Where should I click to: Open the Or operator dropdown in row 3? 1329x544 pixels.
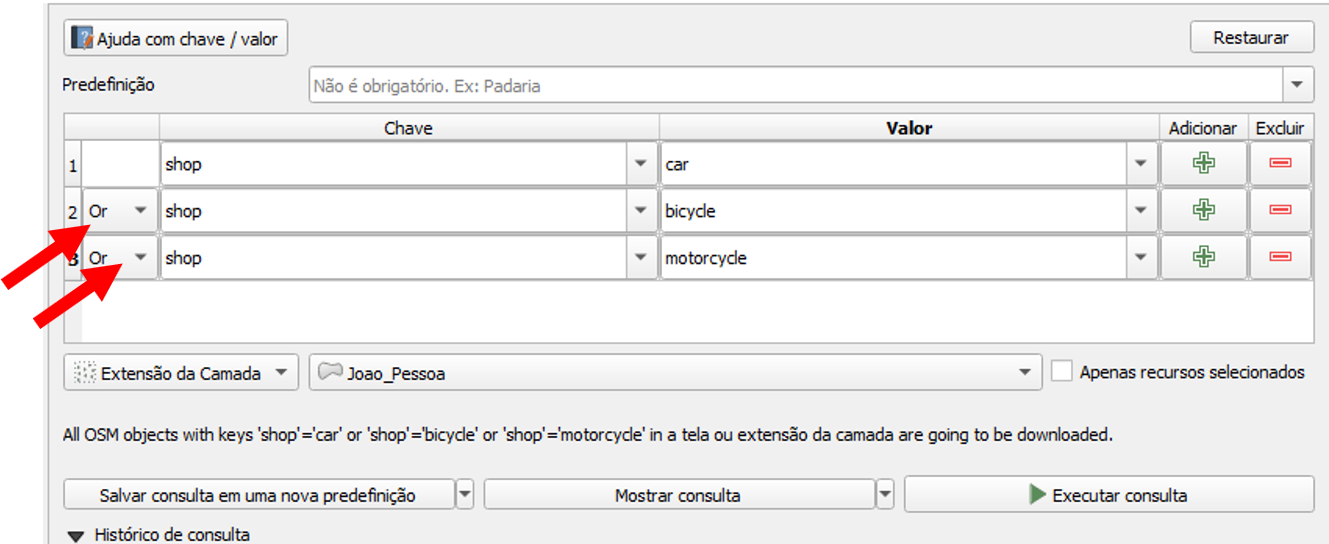point(120,258)
